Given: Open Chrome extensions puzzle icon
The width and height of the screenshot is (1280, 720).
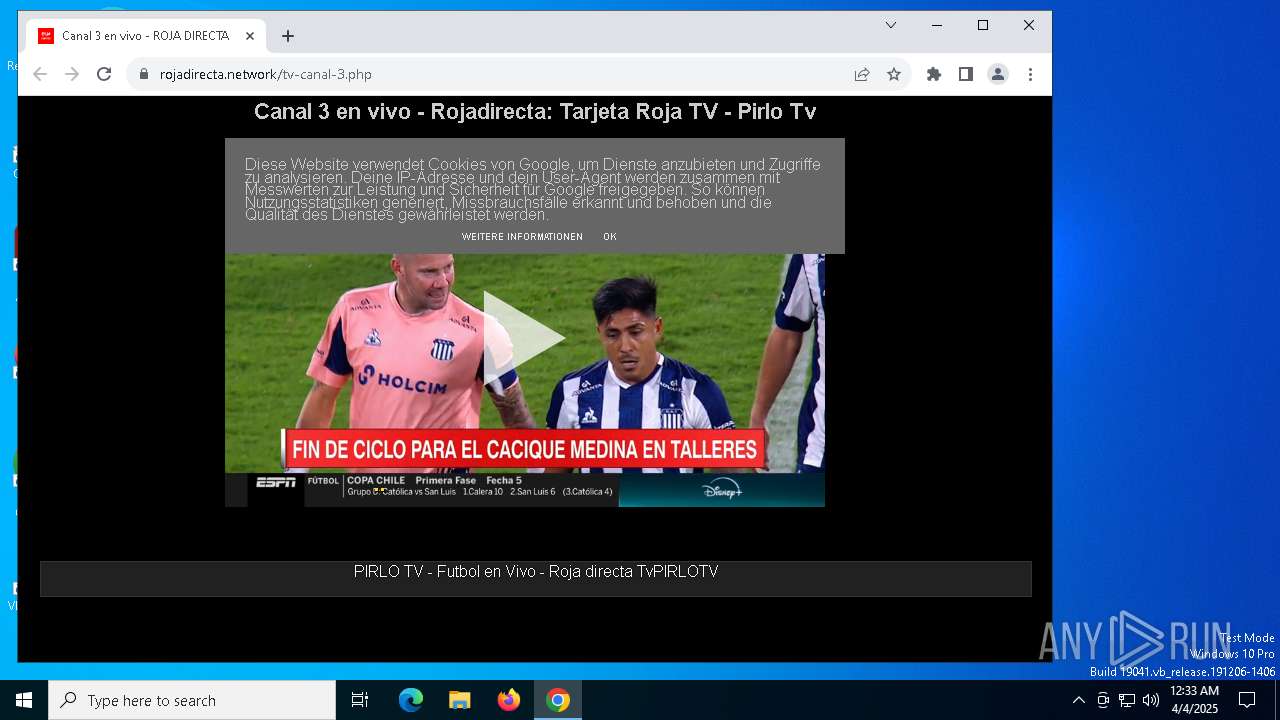Looking at the screenshot, I should coord(934,74).
